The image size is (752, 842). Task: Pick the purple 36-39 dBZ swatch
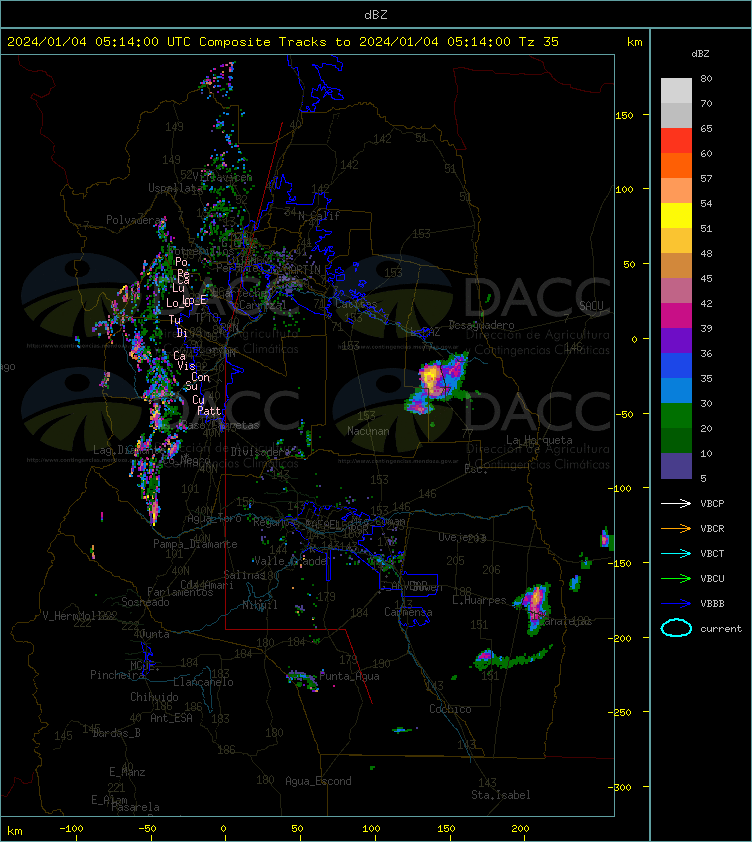(676, 340)
